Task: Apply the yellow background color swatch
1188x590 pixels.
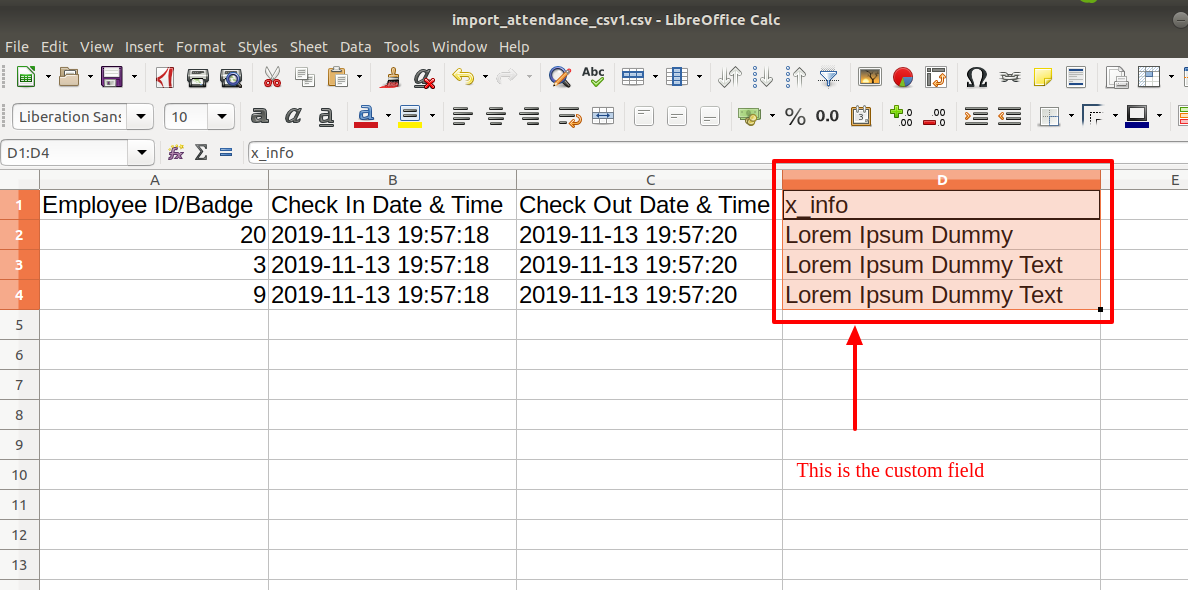Action: coord(410,116)
